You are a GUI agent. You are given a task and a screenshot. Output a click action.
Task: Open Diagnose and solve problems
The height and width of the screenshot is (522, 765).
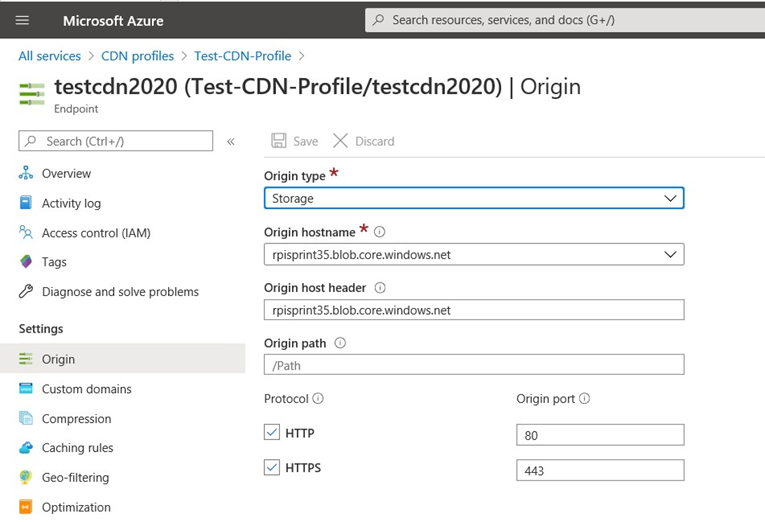click(x=120, y=292)
